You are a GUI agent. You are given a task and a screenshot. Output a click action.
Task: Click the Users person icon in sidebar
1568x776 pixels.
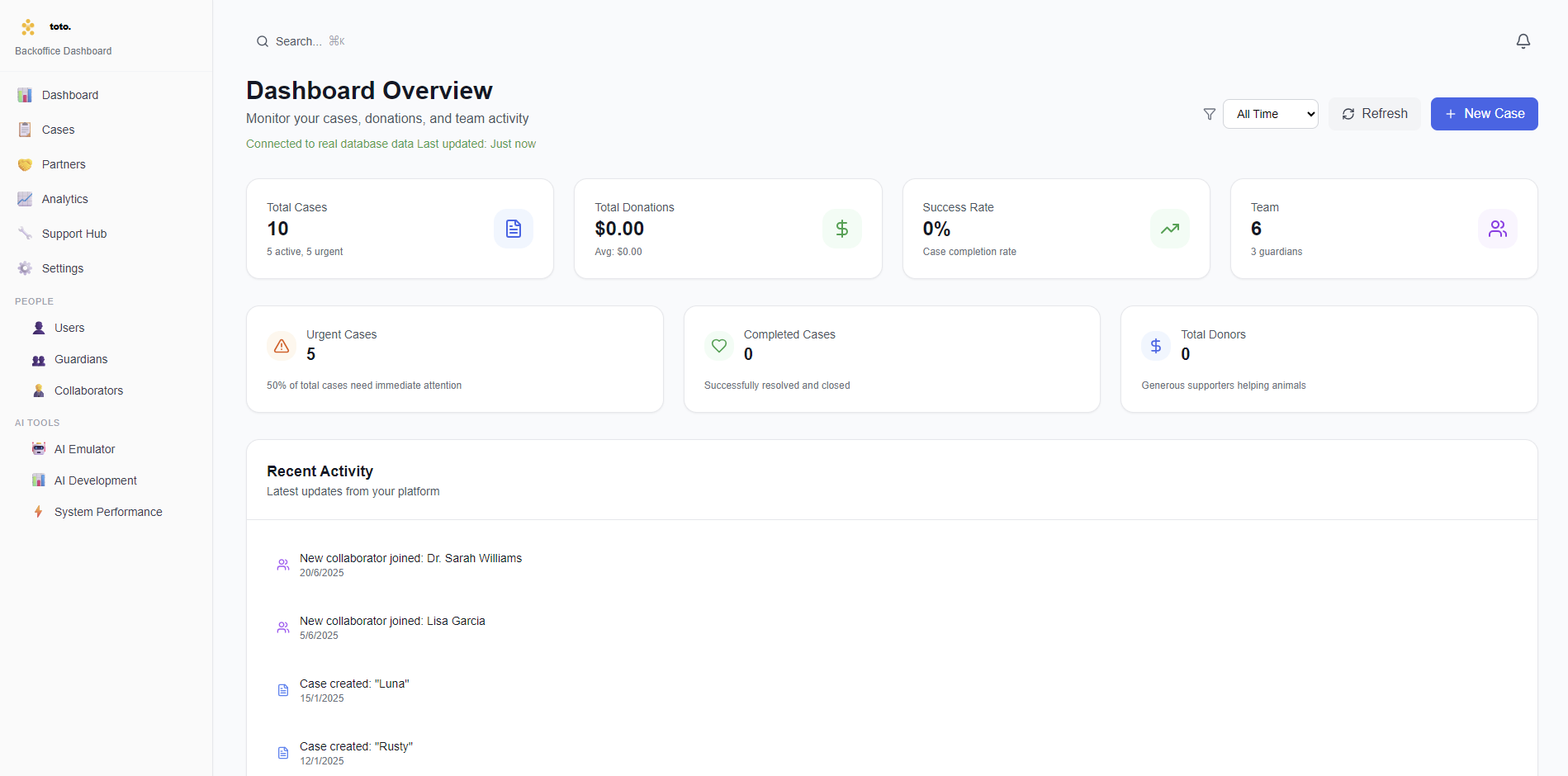pos(39,328)
